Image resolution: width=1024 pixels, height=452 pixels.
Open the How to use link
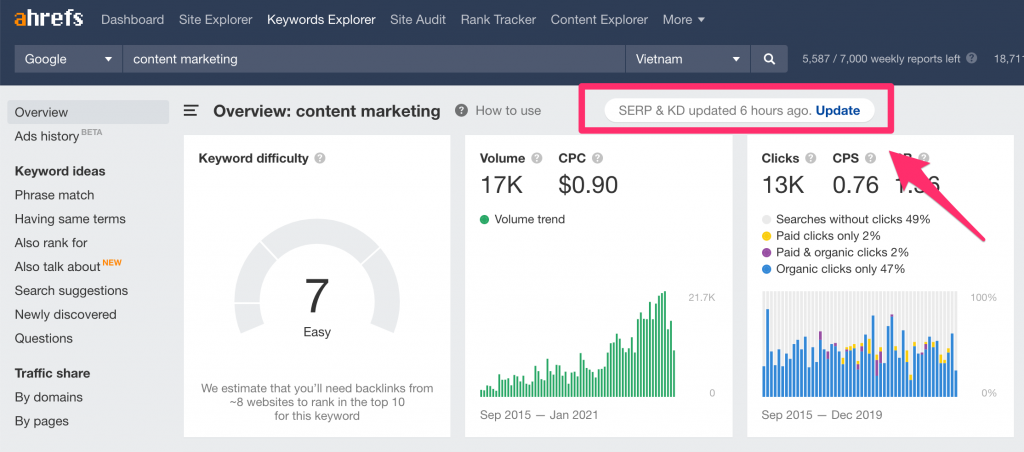point(508,110)
